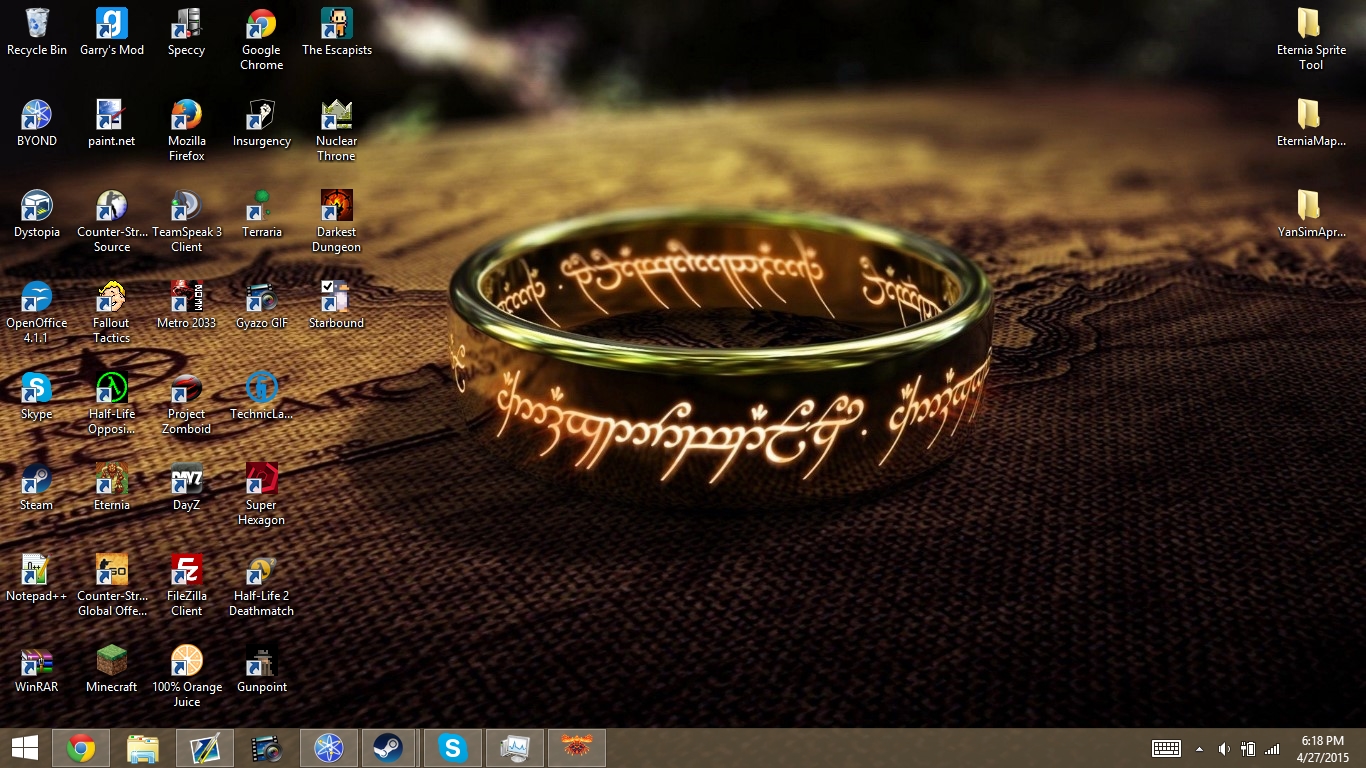Click the WinRAR desktop icon

[x=37, y=669]
